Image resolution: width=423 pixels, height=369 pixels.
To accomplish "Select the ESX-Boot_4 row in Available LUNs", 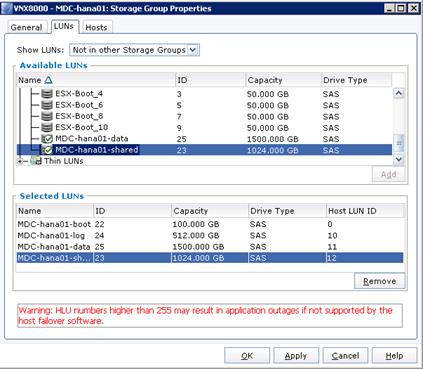I will pos(204,94).
